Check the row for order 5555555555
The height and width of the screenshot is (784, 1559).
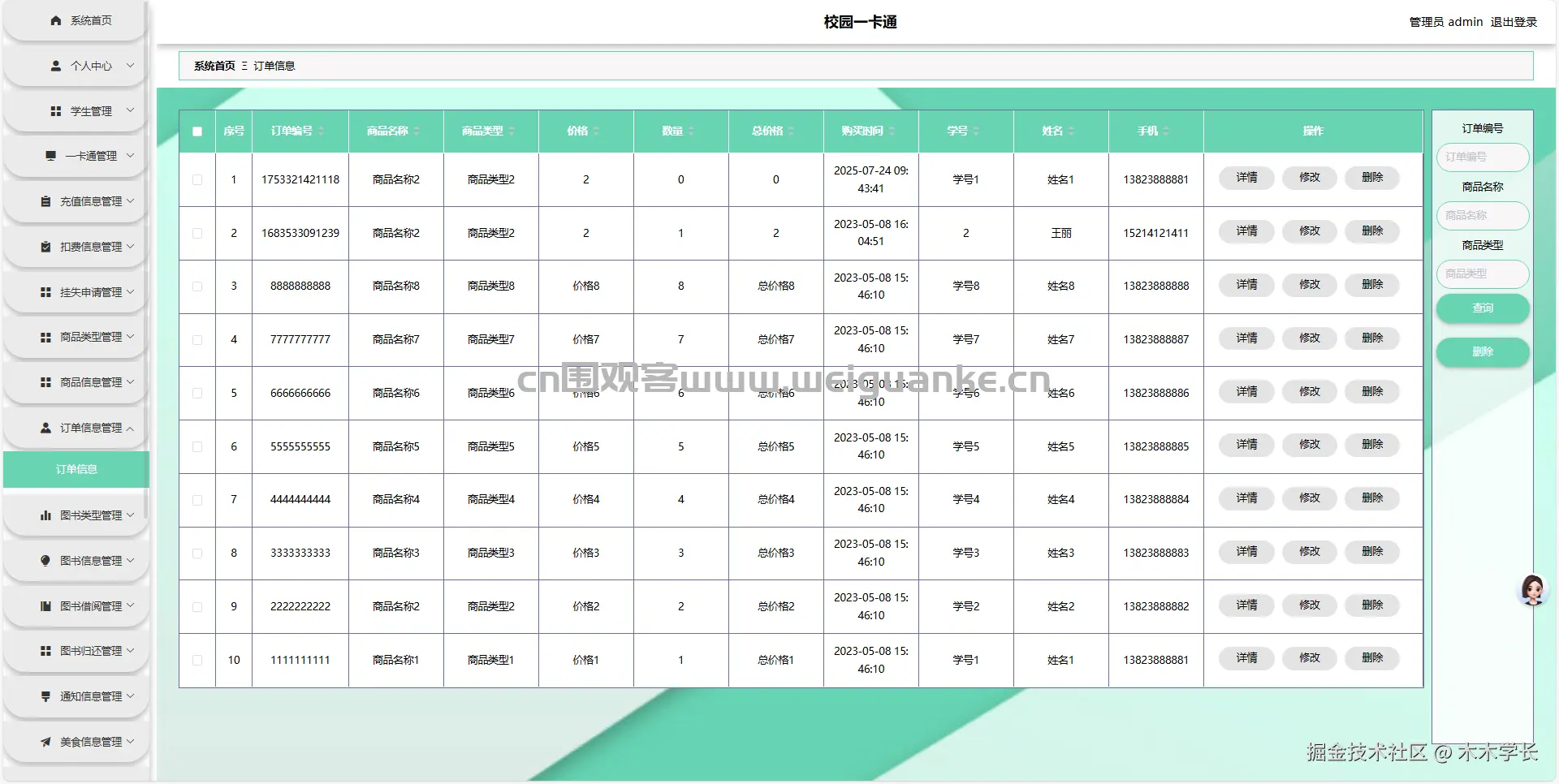point(197,446)
